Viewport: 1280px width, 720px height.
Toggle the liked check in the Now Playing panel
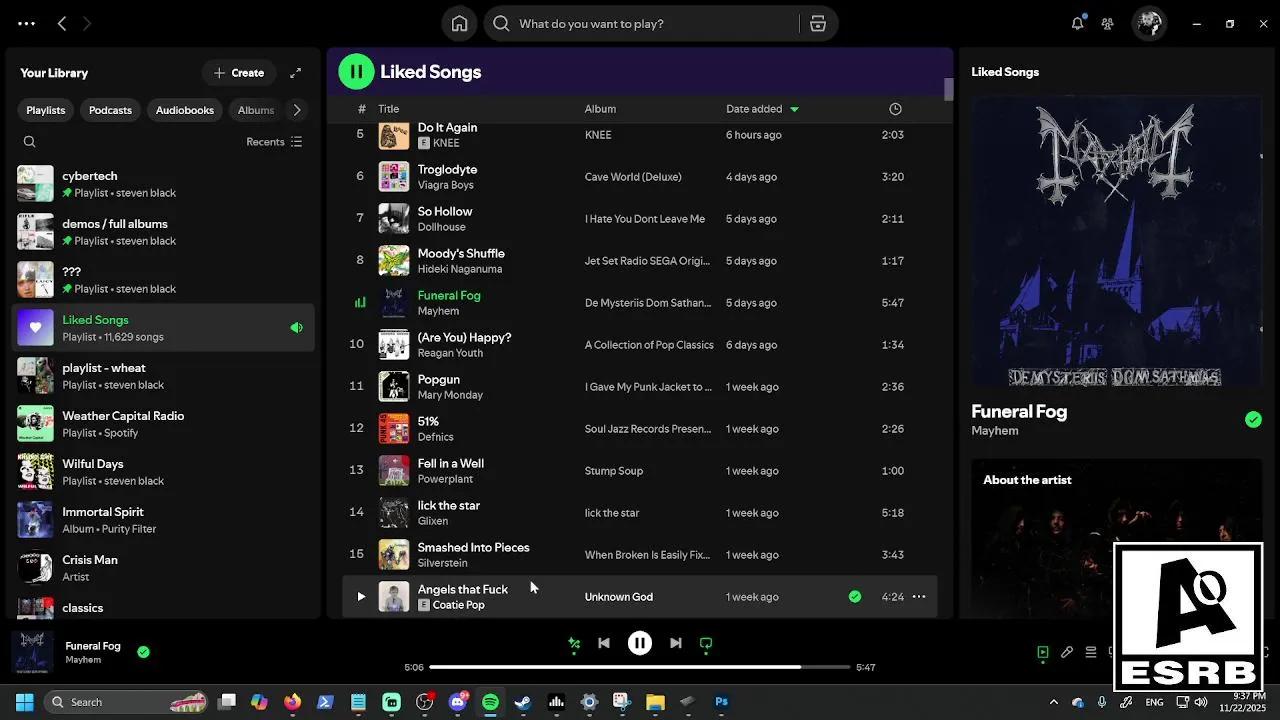pyautogui.click(x=1253, y=420)
